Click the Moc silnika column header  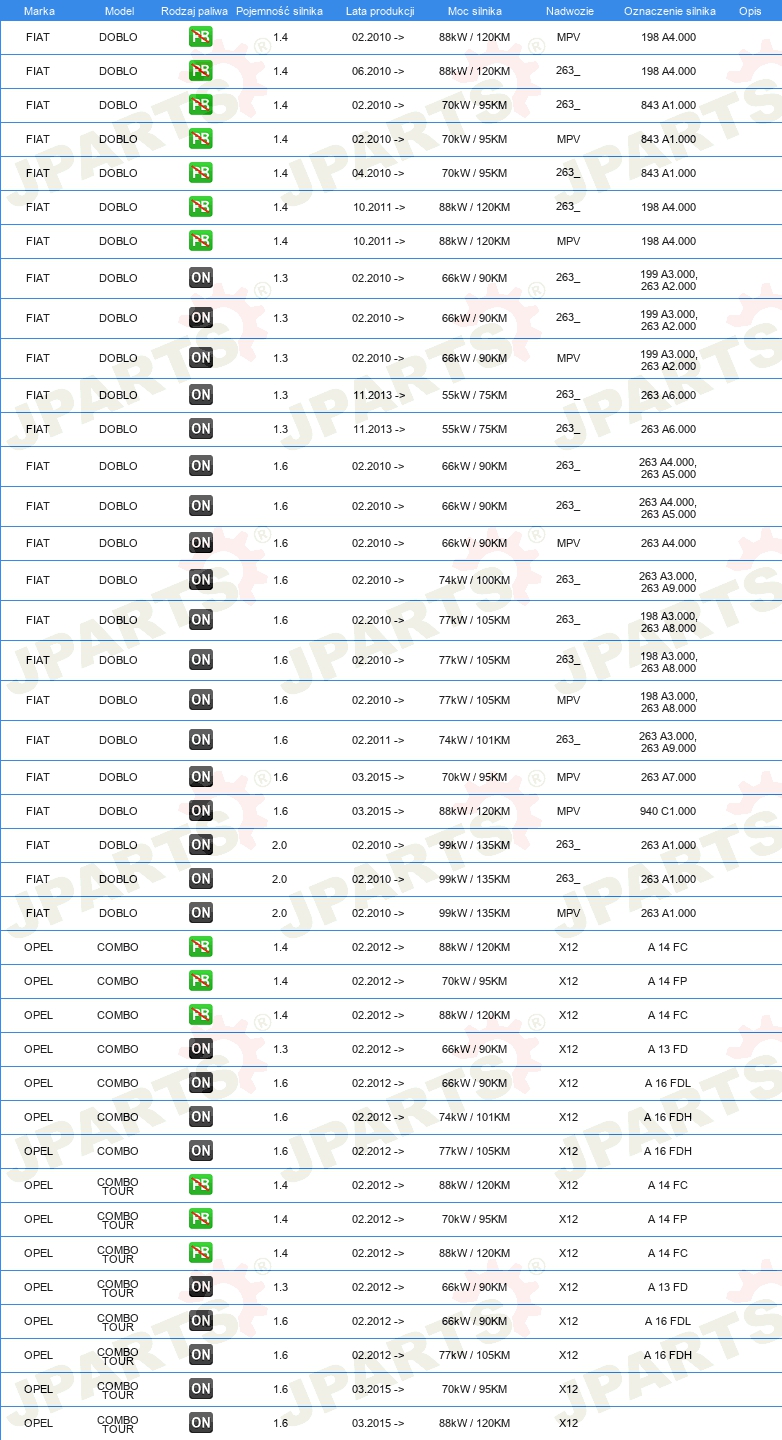click(475, 11)
